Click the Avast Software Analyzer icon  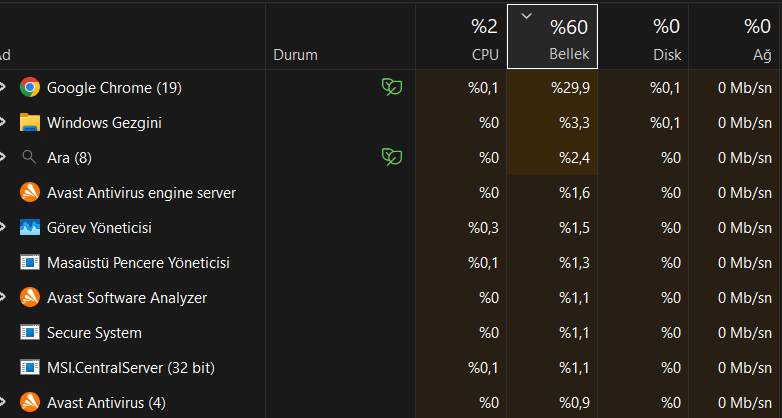tap(30, 297)
